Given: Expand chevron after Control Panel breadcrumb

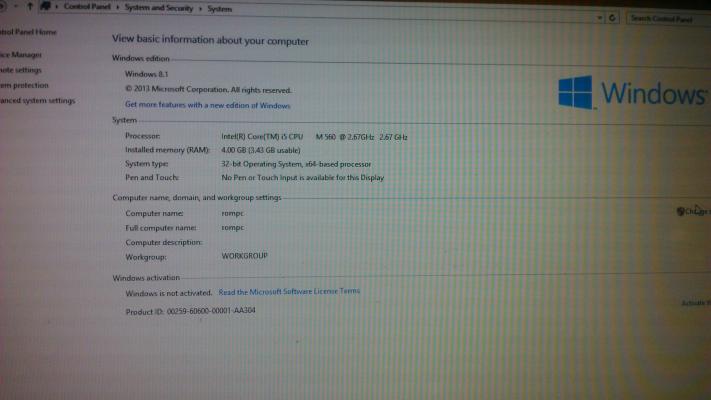Looking at the screenshot, I should [117, 7].
